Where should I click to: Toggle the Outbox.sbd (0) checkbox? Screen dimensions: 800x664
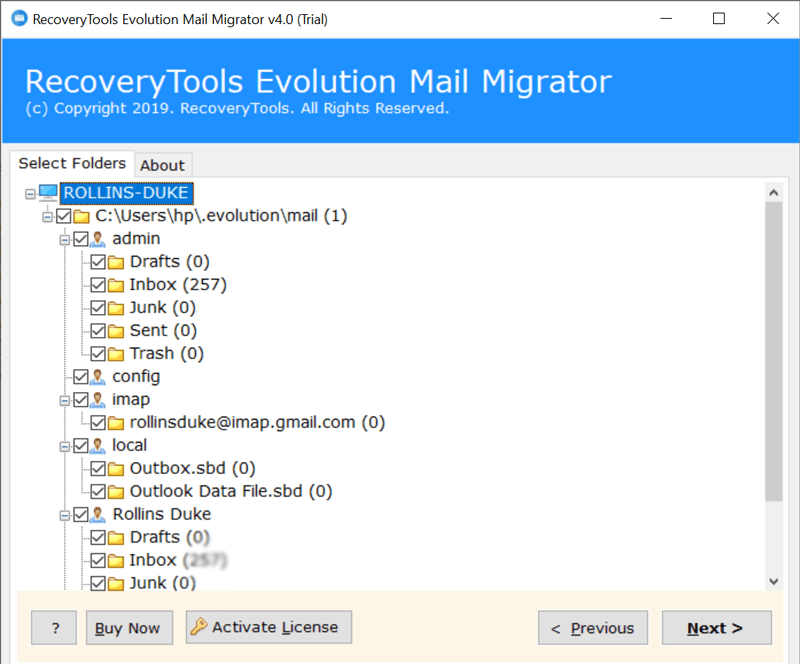click(x=98, y=469)
